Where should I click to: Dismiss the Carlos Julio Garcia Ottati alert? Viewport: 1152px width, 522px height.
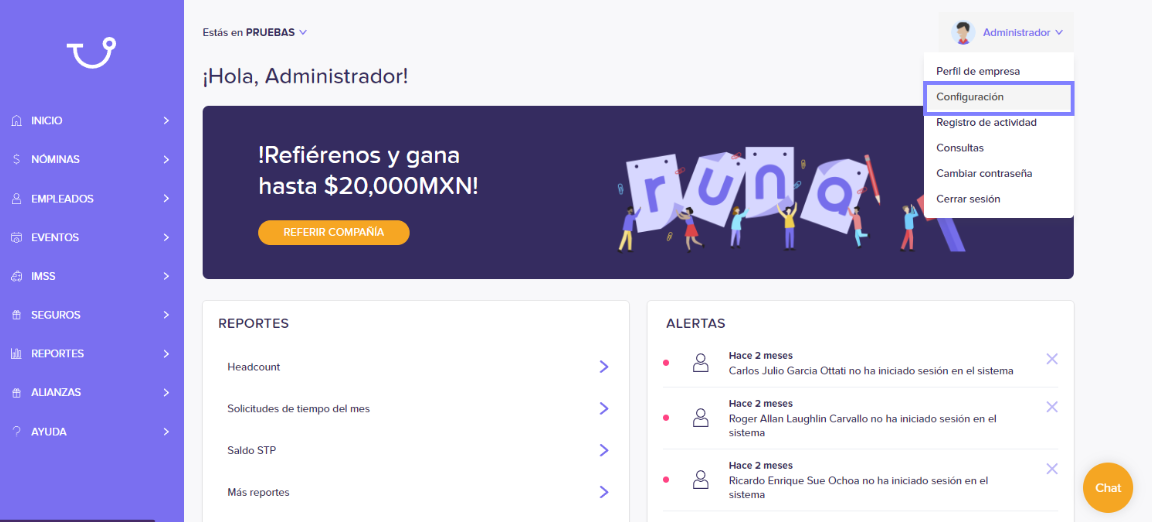[1051, 359]
